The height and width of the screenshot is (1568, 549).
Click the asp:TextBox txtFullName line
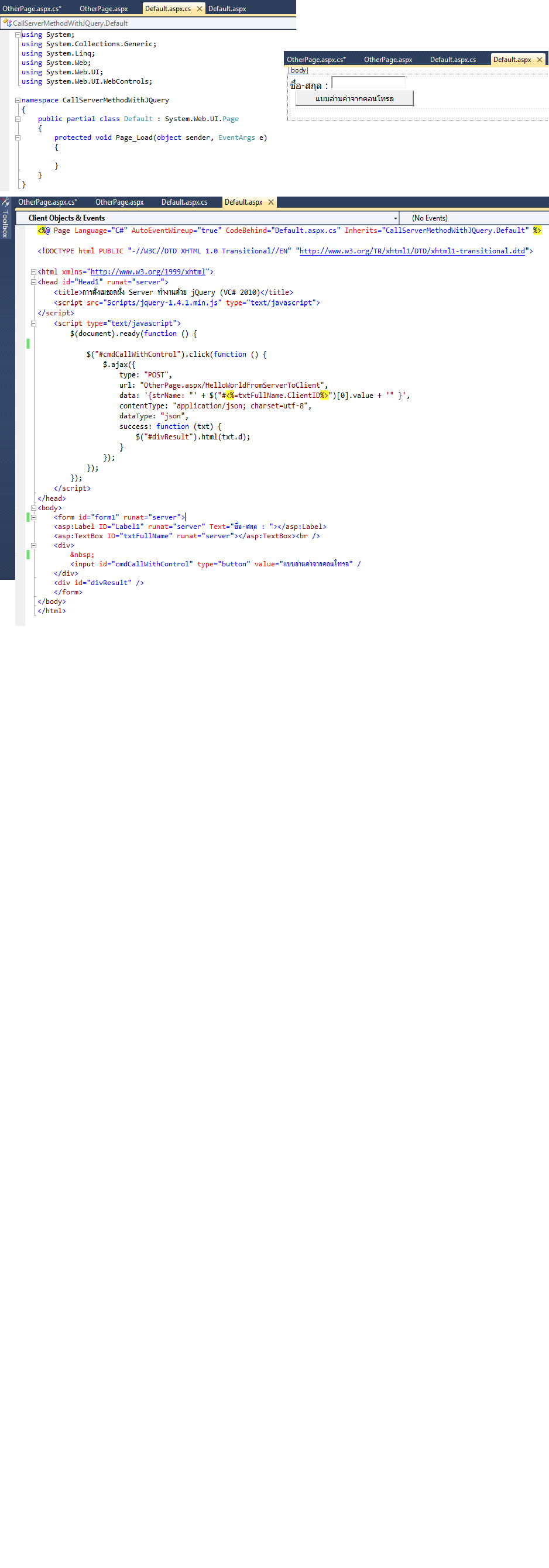click(x=187, y=537)
